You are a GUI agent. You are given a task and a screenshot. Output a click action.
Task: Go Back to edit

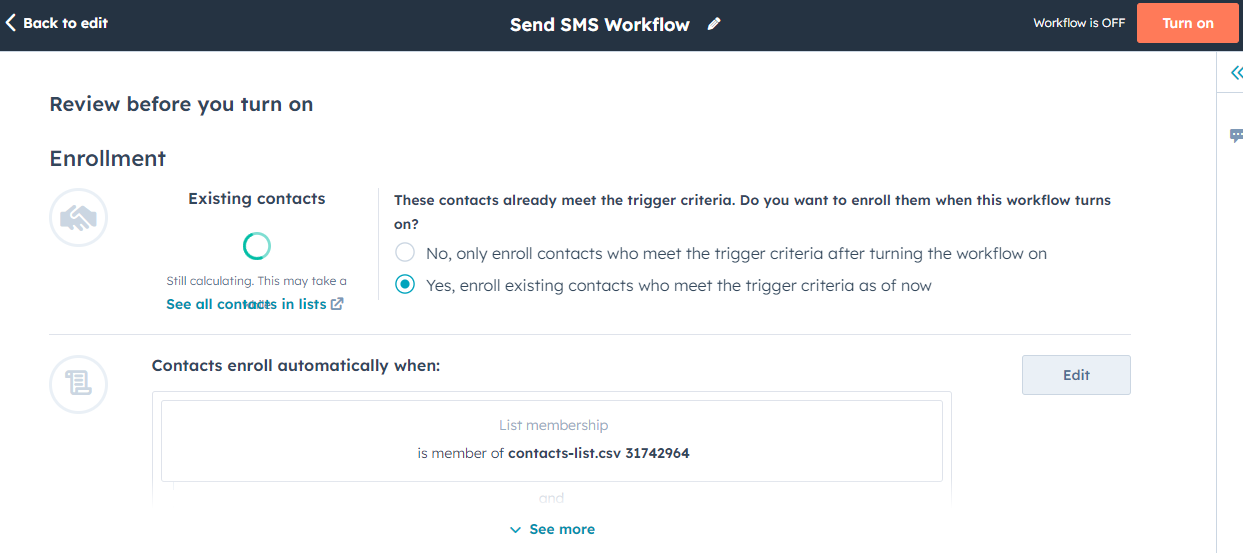point(57,22)
